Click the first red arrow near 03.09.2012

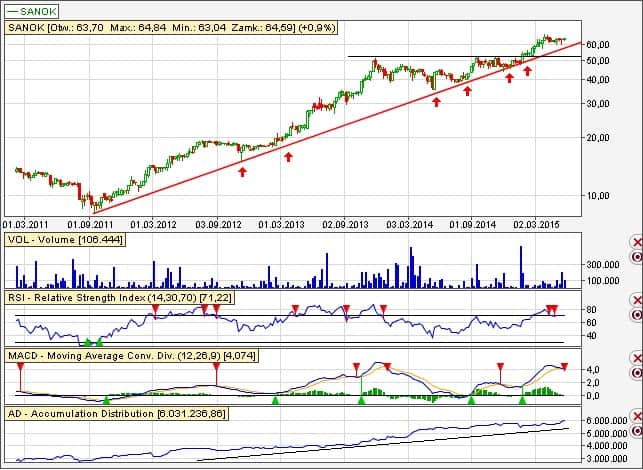(242, 172)
